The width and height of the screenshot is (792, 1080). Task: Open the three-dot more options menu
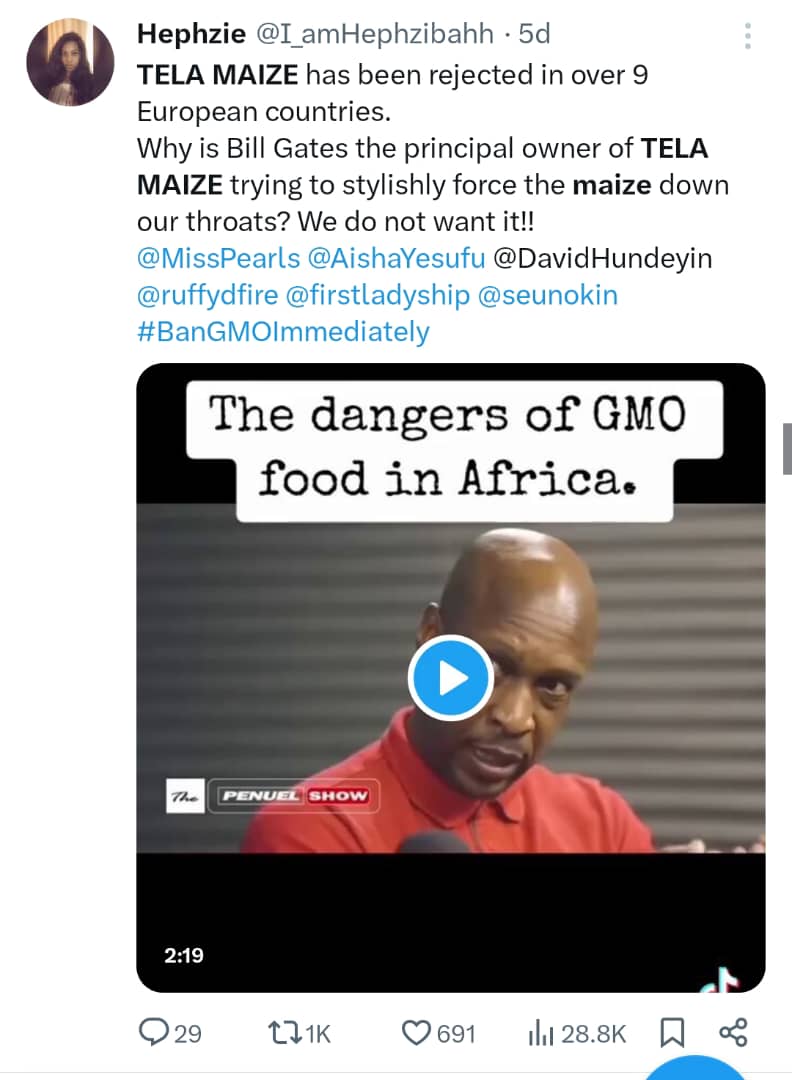(x=747, y=38)
